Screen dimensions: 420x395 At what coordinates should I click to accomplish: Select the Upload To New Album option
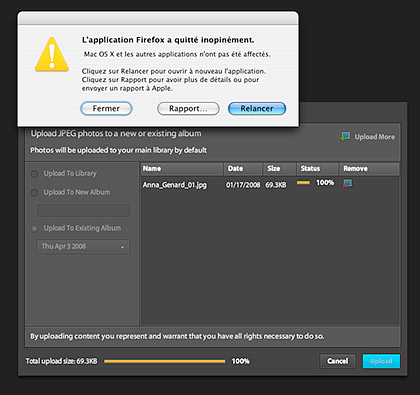click(34, 193)
